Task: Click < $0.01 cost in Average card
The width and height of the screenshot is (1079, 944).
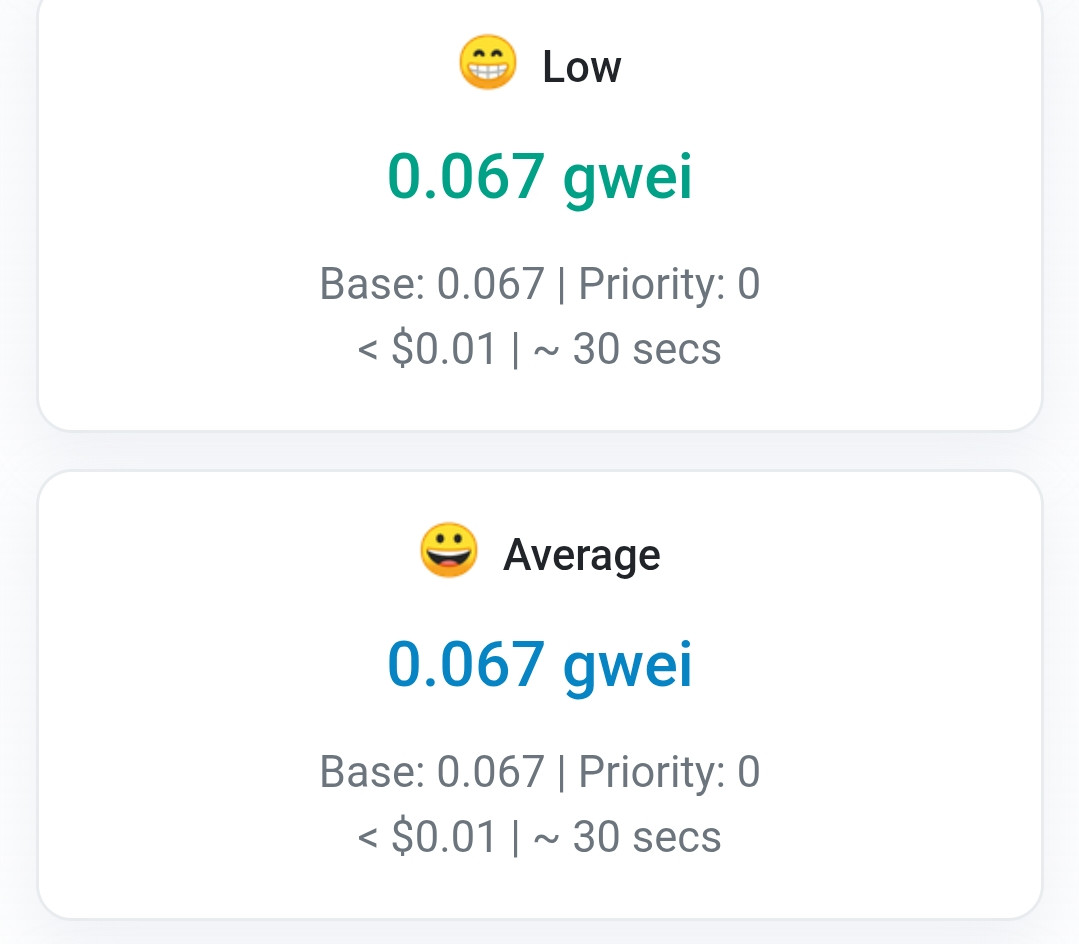Action: [427, 837]
